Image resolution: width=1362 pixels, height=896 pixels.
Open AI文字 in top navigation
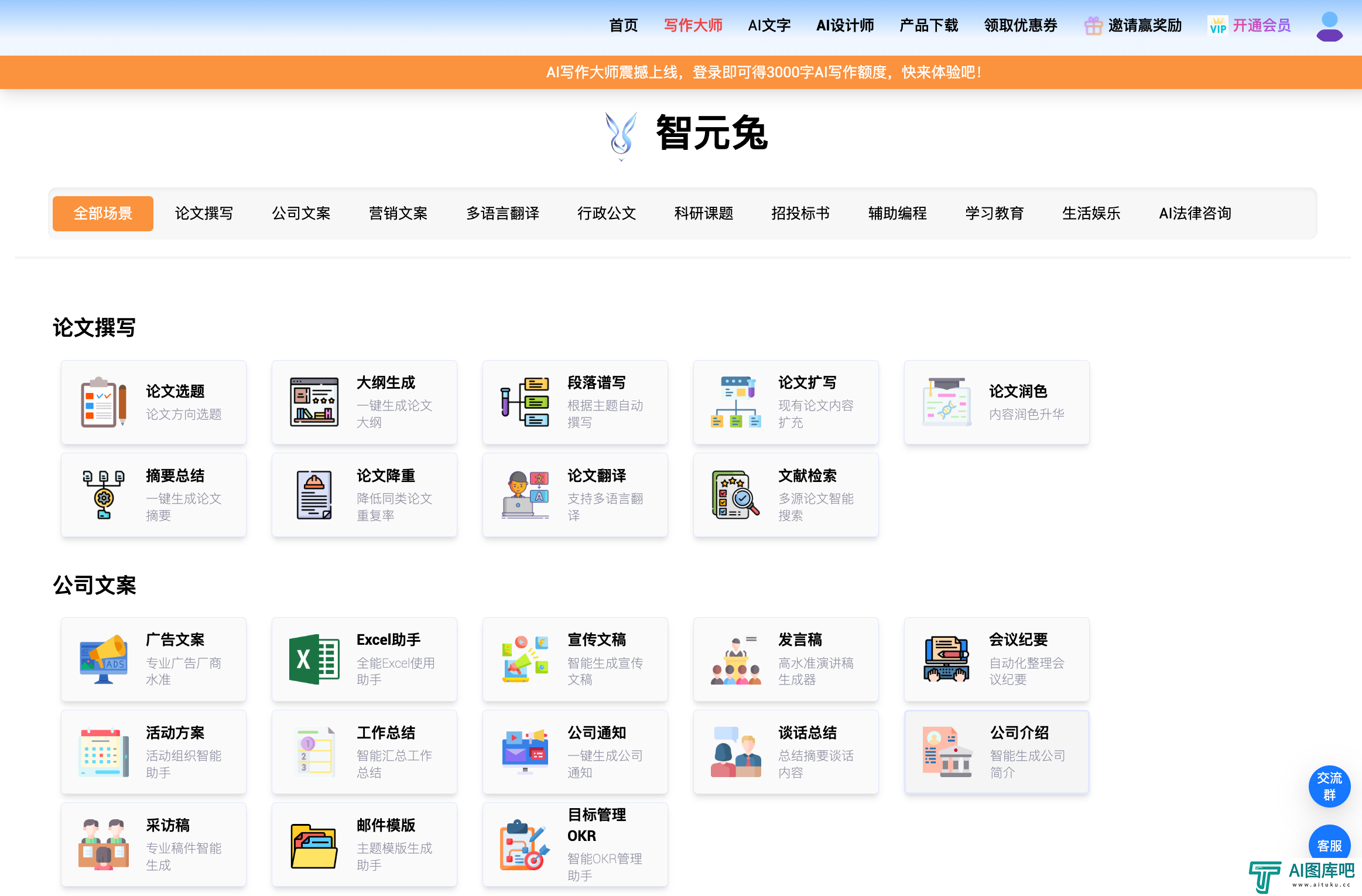[769, 26]
